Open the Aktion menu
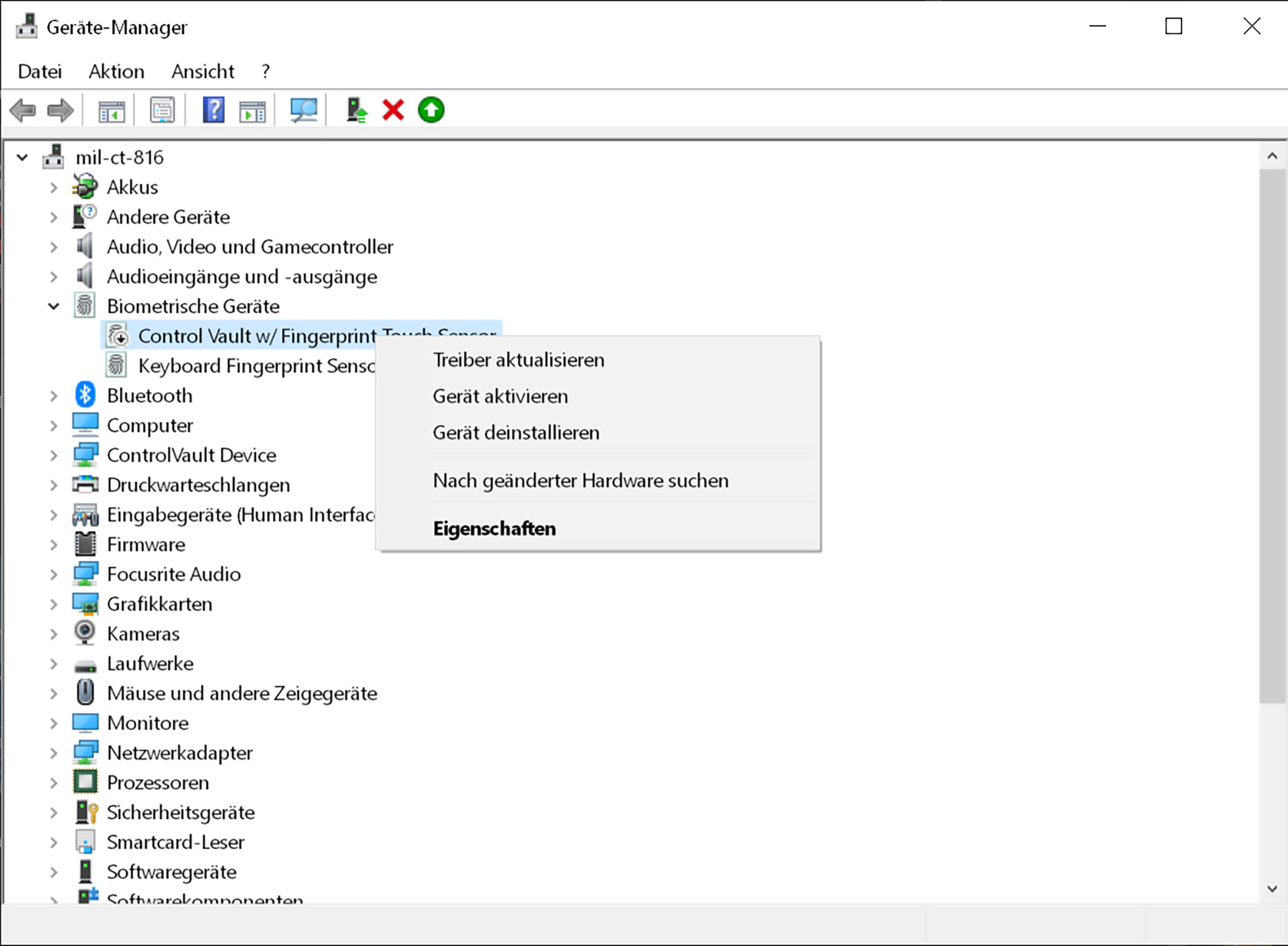1288x946 pixels. tap(116, 72)
